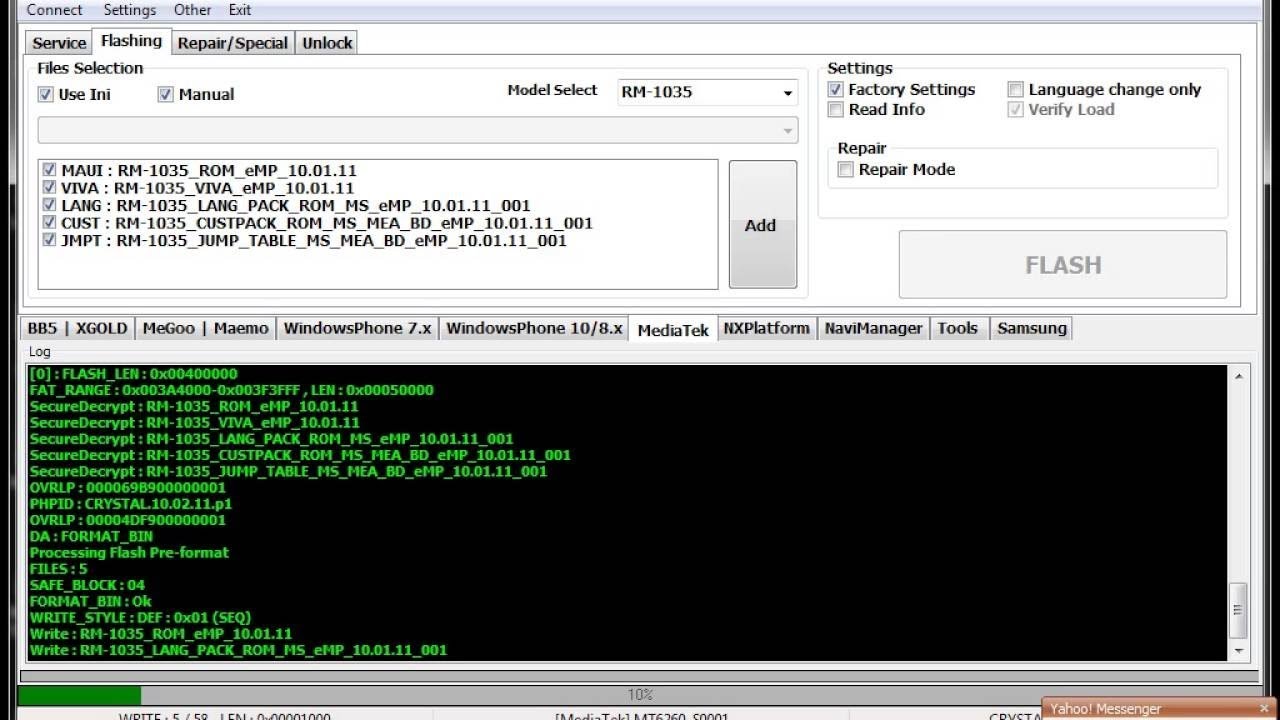Click the 10% flash progress bar
The width and height of the screenshot is (1280, 720).
click(639, 694)
